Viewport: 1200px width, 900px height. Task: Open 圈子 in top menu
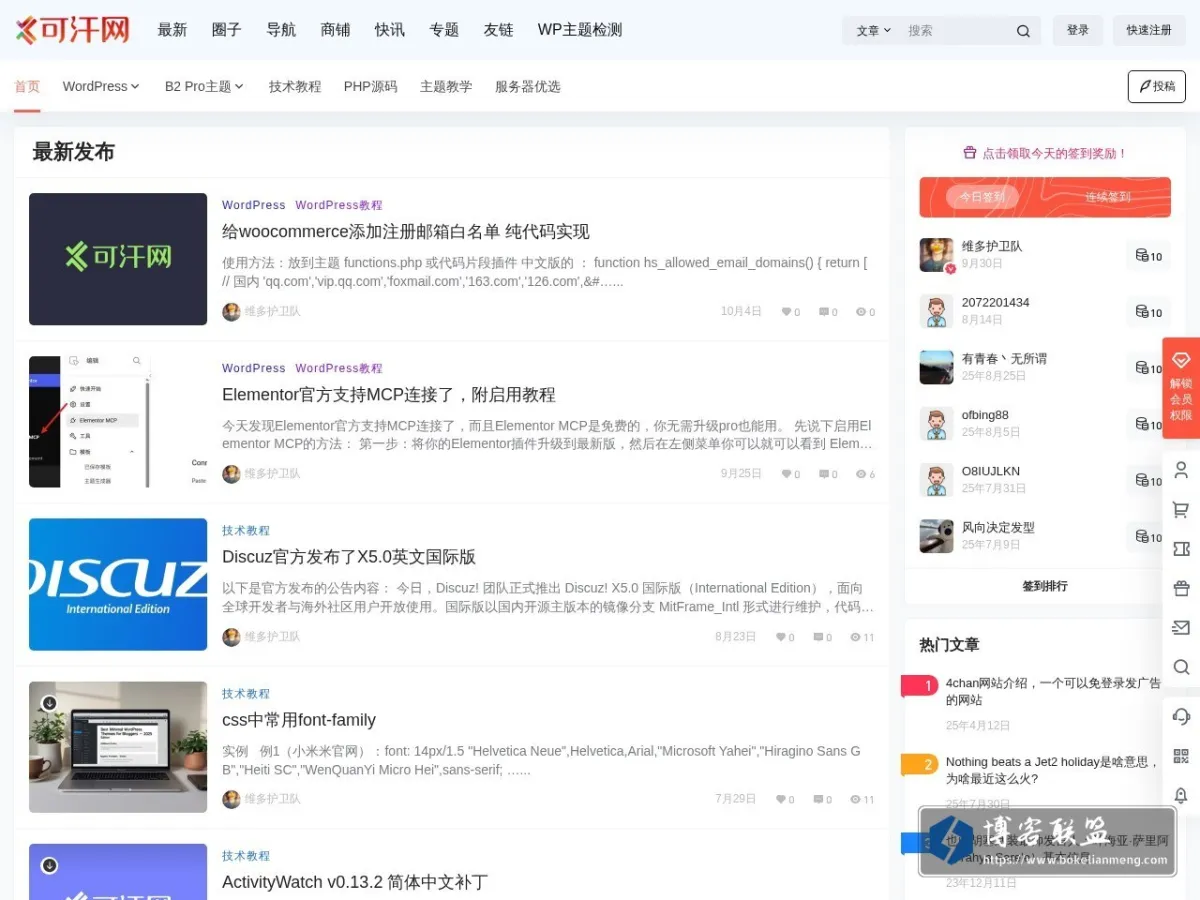[227, 30]
